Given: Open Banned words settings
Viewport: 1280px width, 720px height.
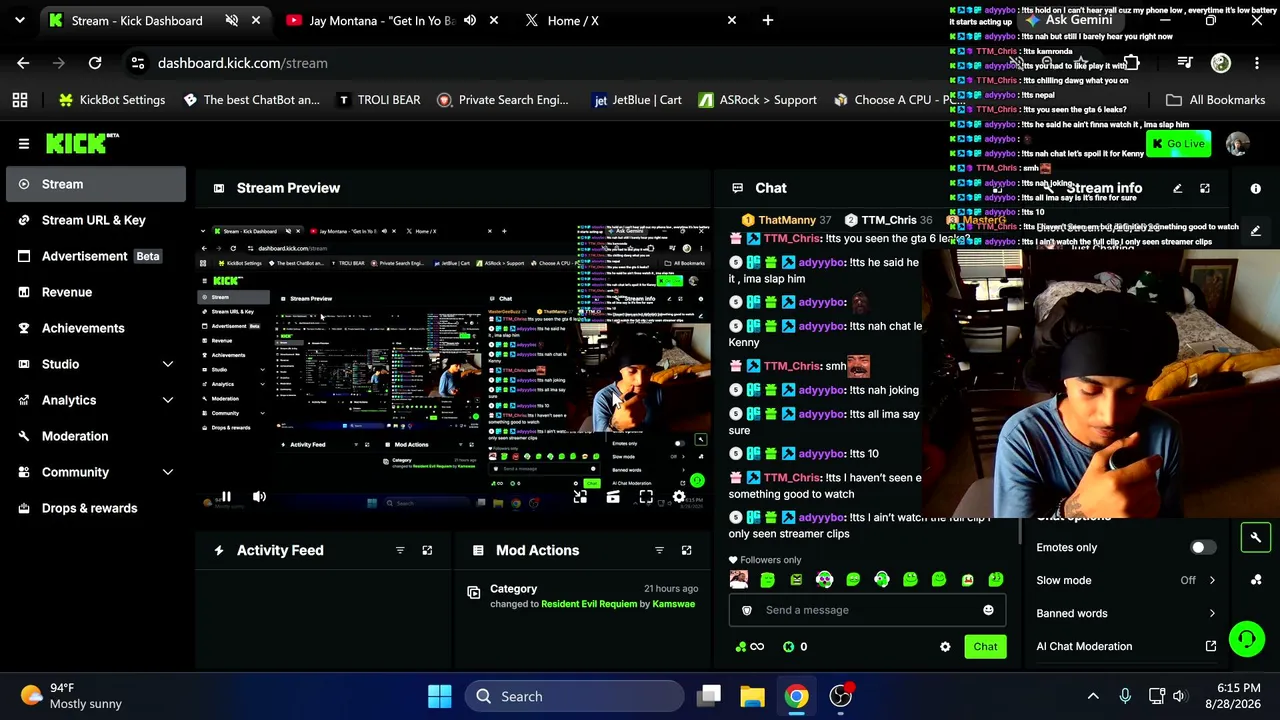Looking at the screenshot, I should (1126, 613).
